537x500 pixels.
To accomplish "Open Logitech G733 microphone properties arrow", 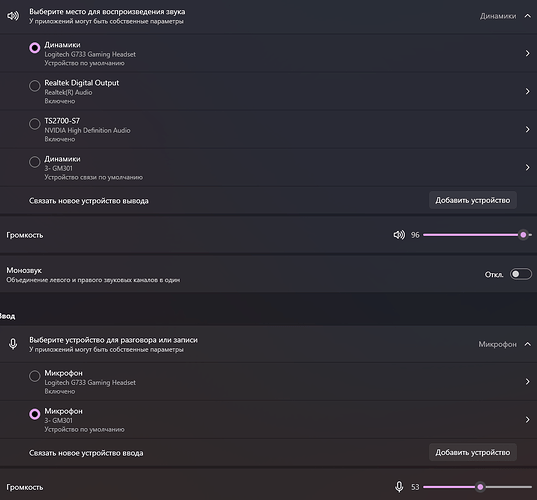I will coord(527,382).
